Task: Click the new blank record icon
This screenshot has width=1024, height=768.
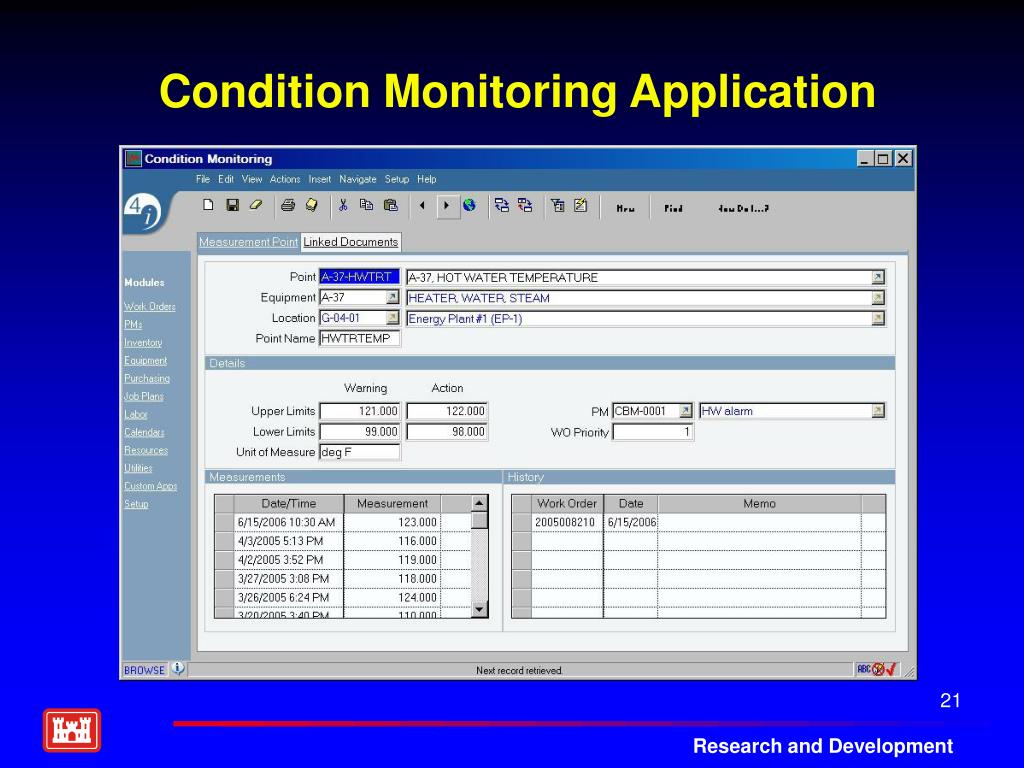Action: tap(208, 205)
